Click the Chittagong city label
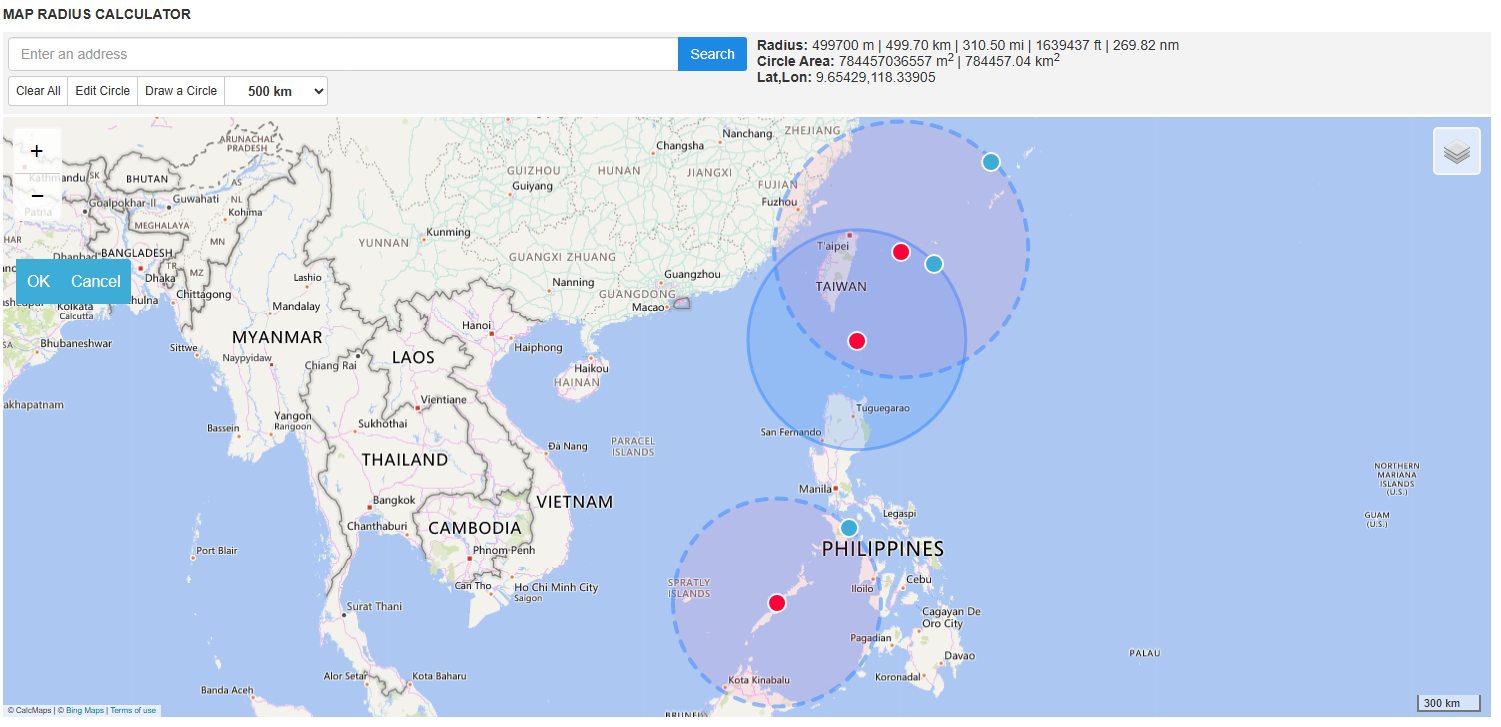 coord(203,295)
